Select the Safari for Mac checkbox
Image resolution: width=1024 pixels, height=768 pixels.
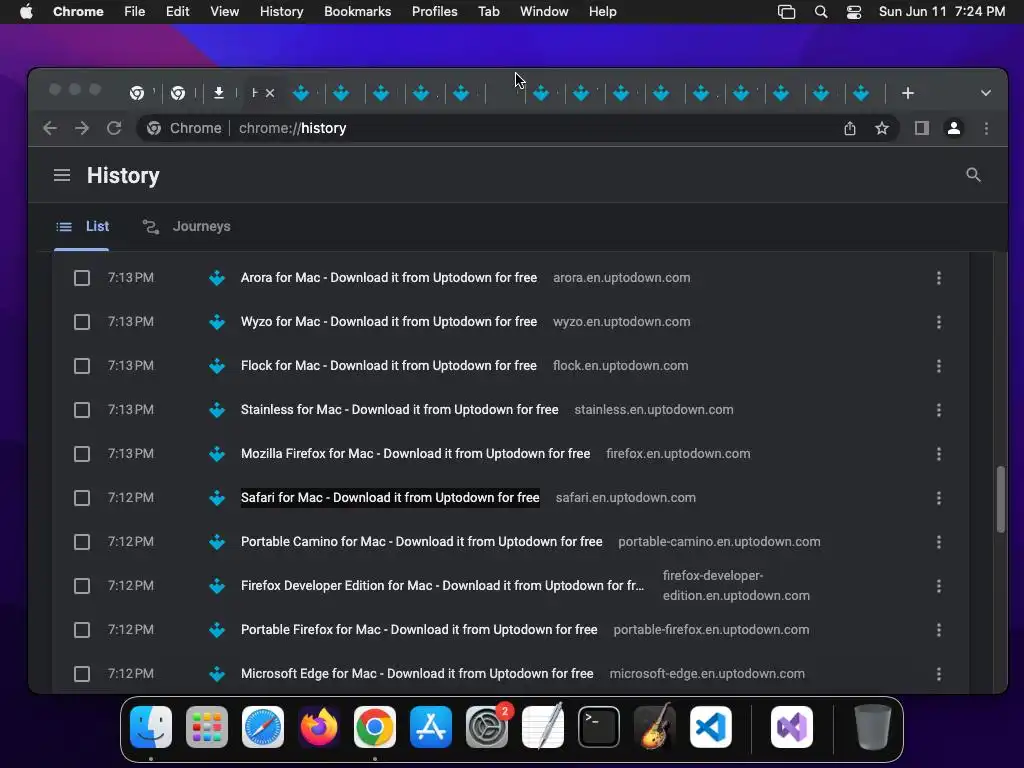[82, 498]
